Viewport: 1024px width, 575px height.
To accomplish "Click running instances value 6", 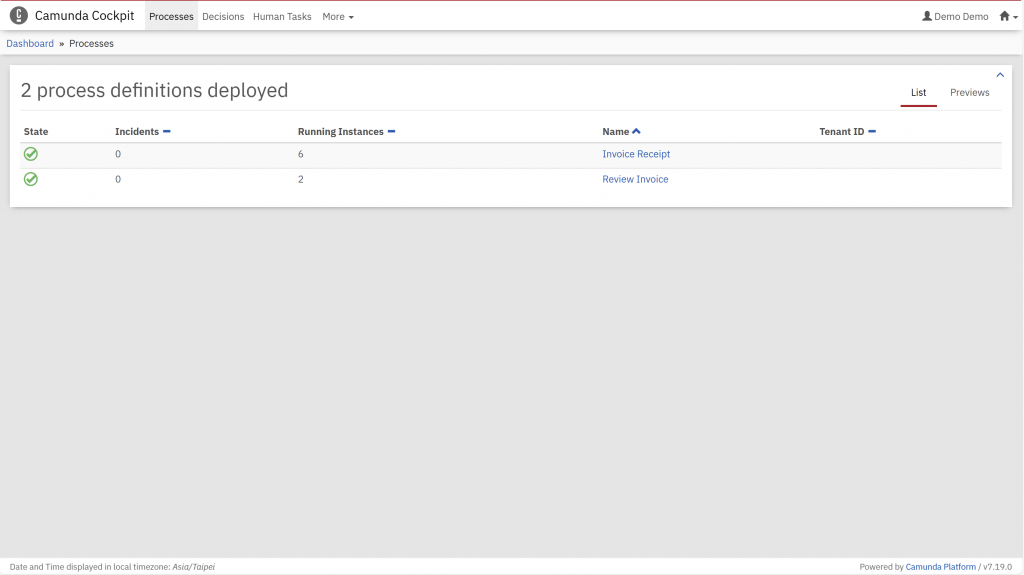I will click(300, 154).
